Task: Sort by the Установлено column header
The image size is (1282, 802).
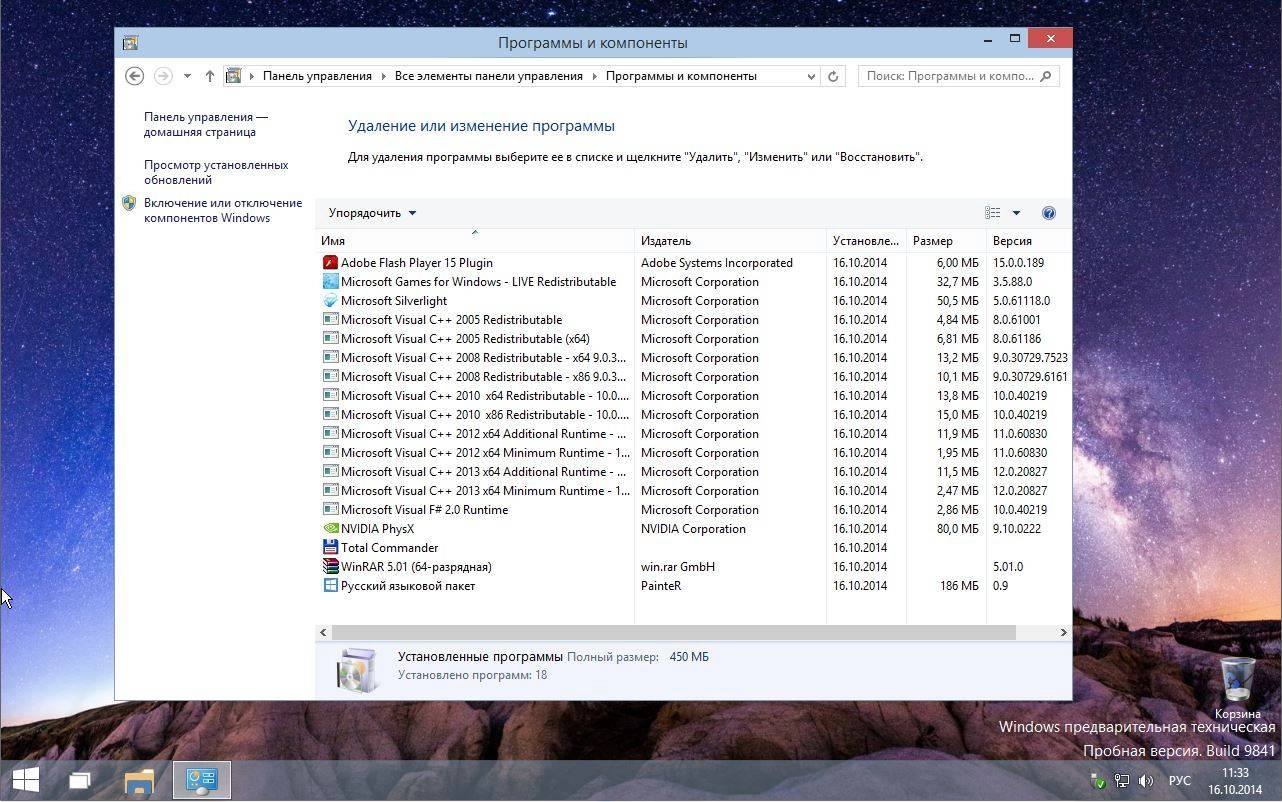Action: click(867, 241)
